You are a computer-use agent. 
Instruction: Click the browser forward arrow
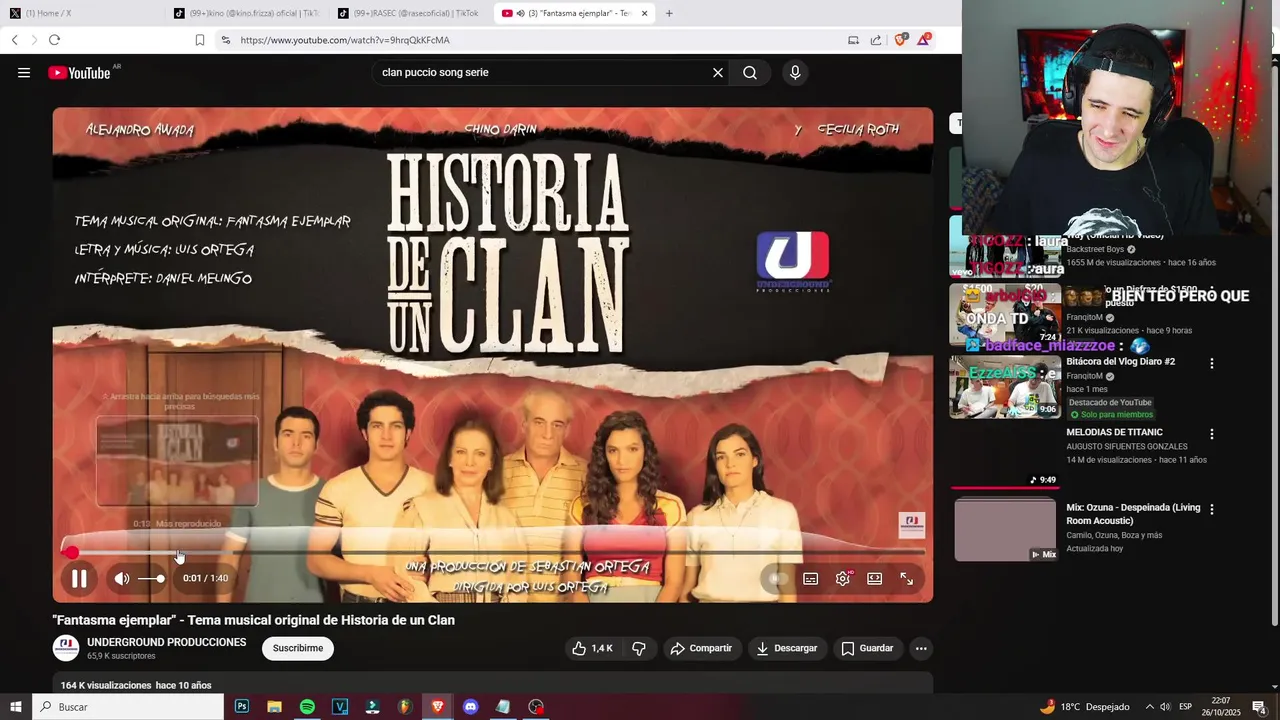coord(34,40)
